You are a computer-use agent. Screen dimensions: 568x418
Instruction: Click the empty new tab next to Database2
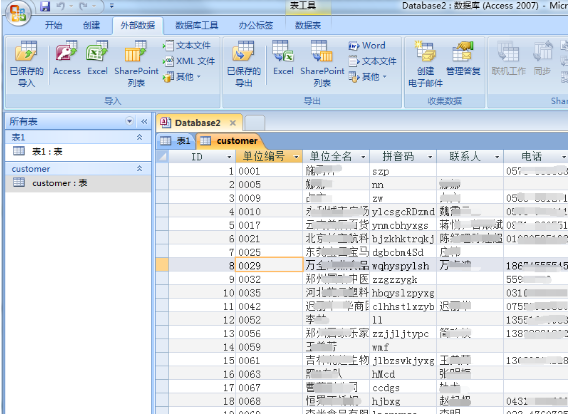pyautogui.click(x=255, y=123)
